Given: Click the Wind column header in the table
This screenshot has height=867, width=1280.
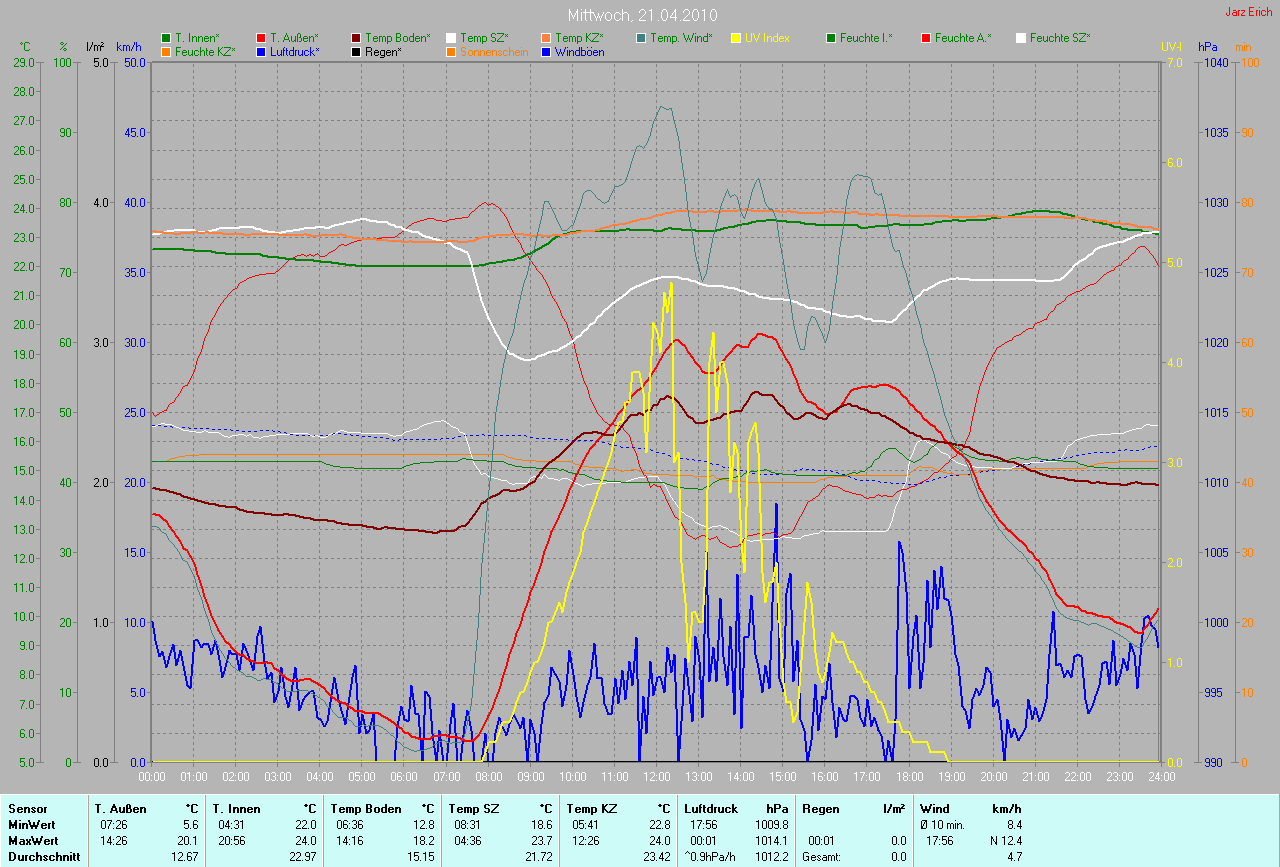Looking at the screenshot, I should click(x=934, y=808).
